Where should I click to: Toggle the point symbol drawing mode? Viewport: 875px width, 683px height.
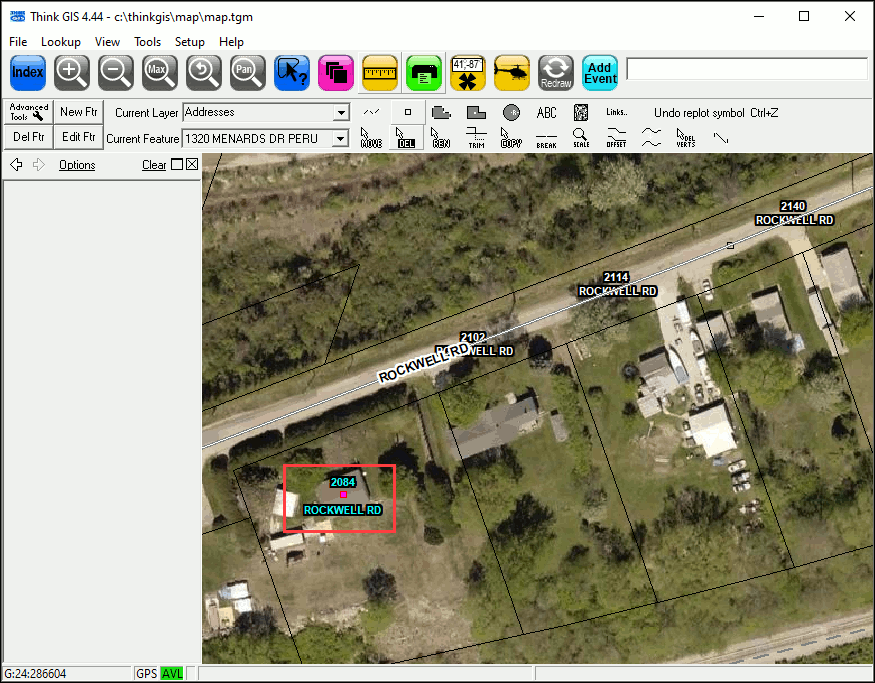click(407, 112)
